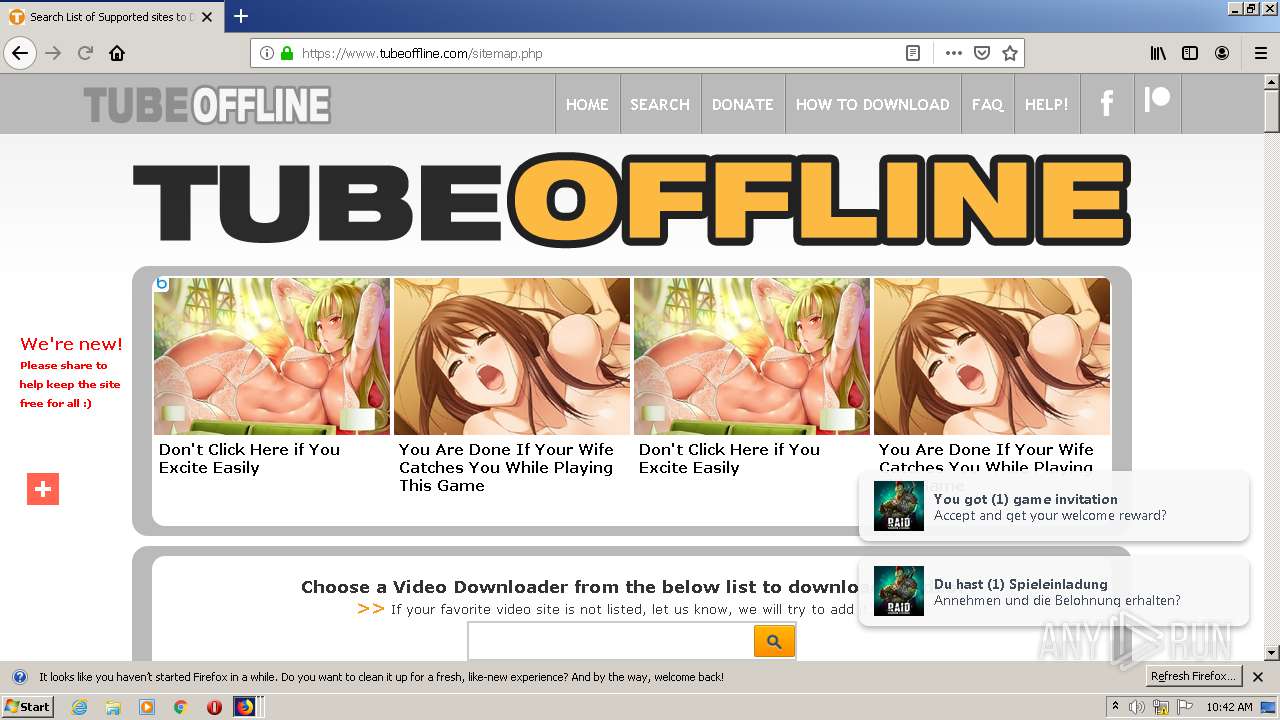Image resolution: width=1280 pixels, height=720 pixels.
Task: Open SEARCH in the site navigation
Action: pos(660,104)
